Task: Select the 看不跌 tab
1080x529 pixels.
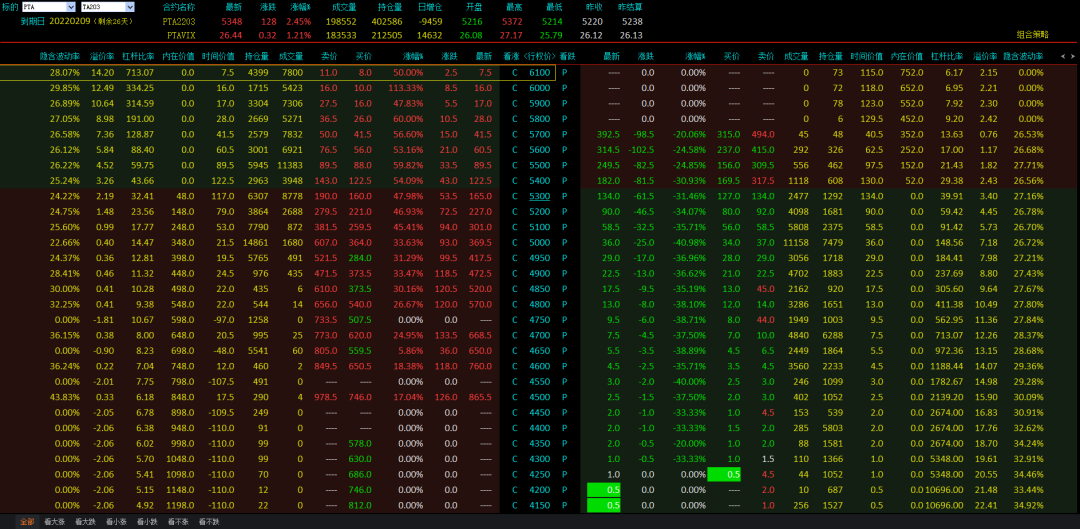Action: coord(207,522)
